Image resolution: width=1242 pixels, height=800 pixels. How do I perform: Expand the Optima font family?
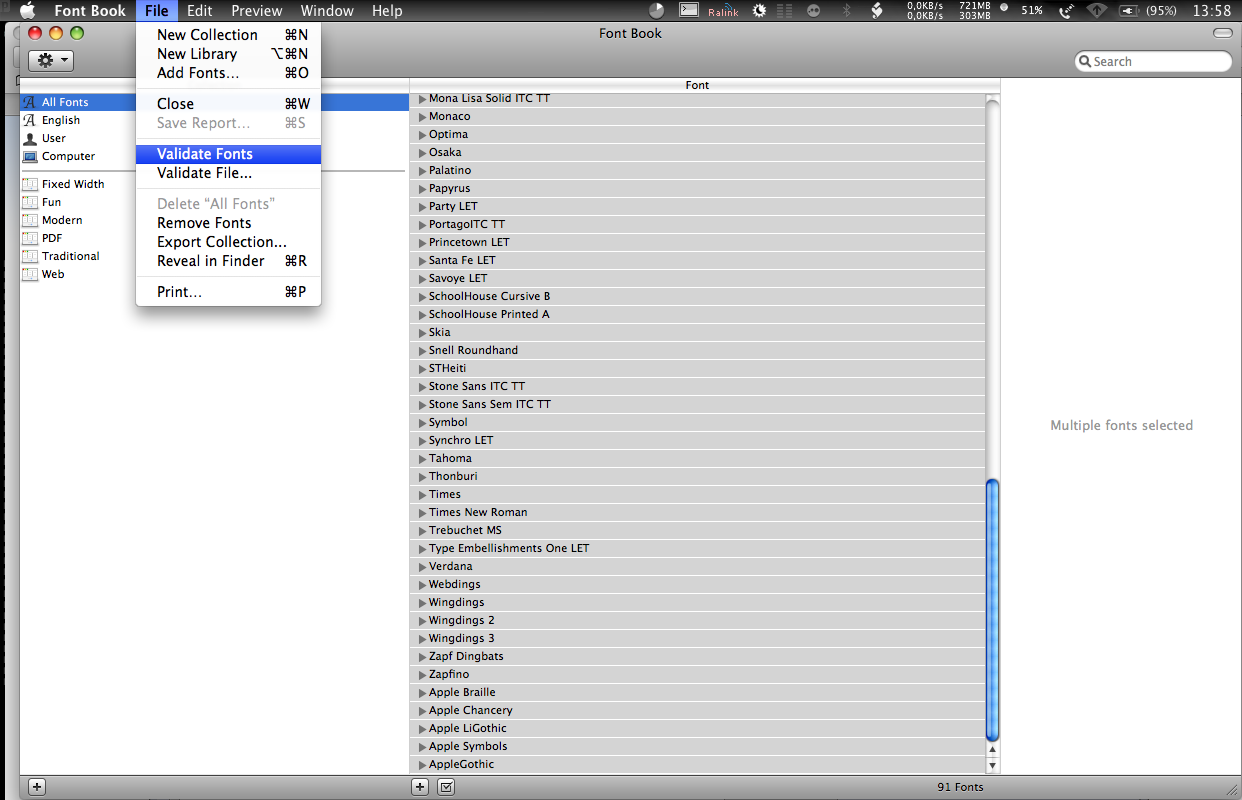point(422,134)
